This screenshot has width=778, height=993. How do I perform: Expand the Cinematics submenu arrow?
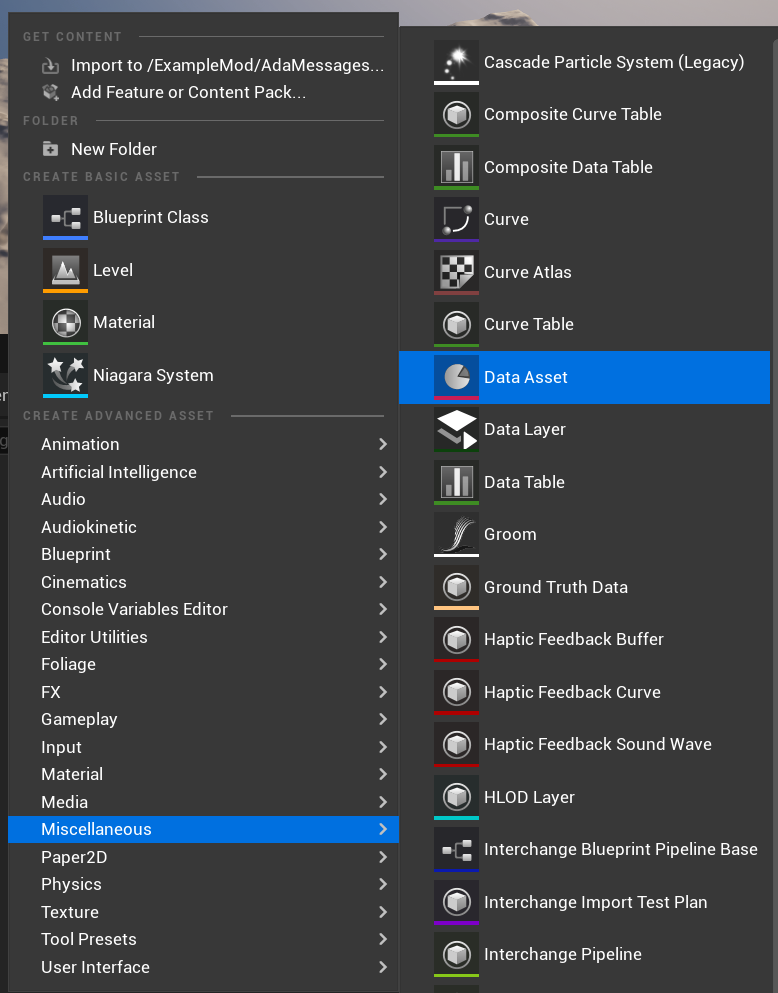(382, 583)
